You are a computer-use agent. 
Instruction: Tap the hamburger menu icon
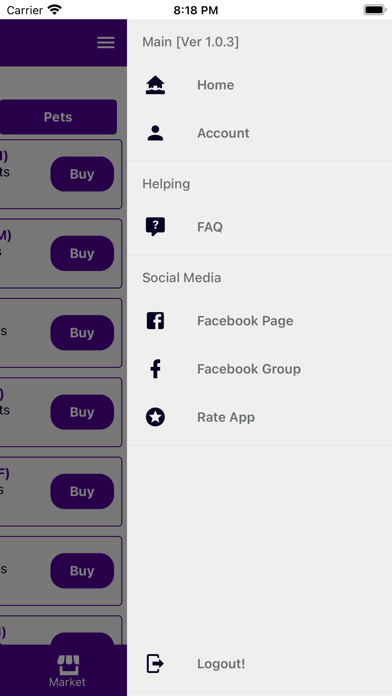coord(106,43)
